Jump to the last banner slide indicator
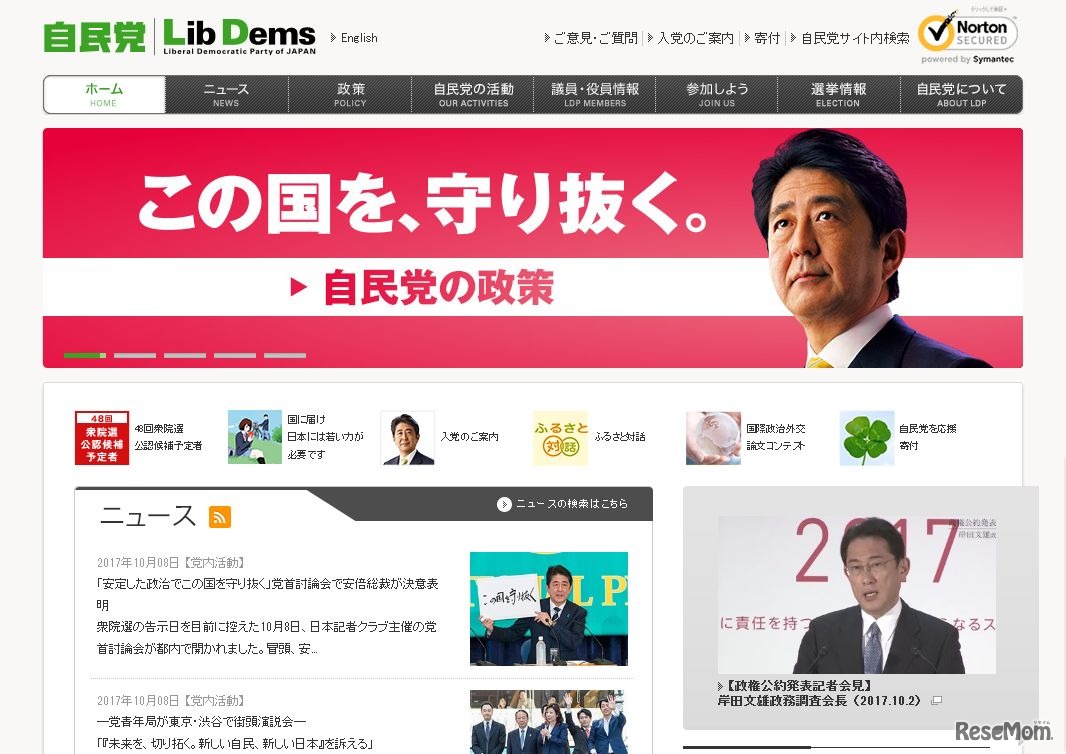 click(285, 355)
